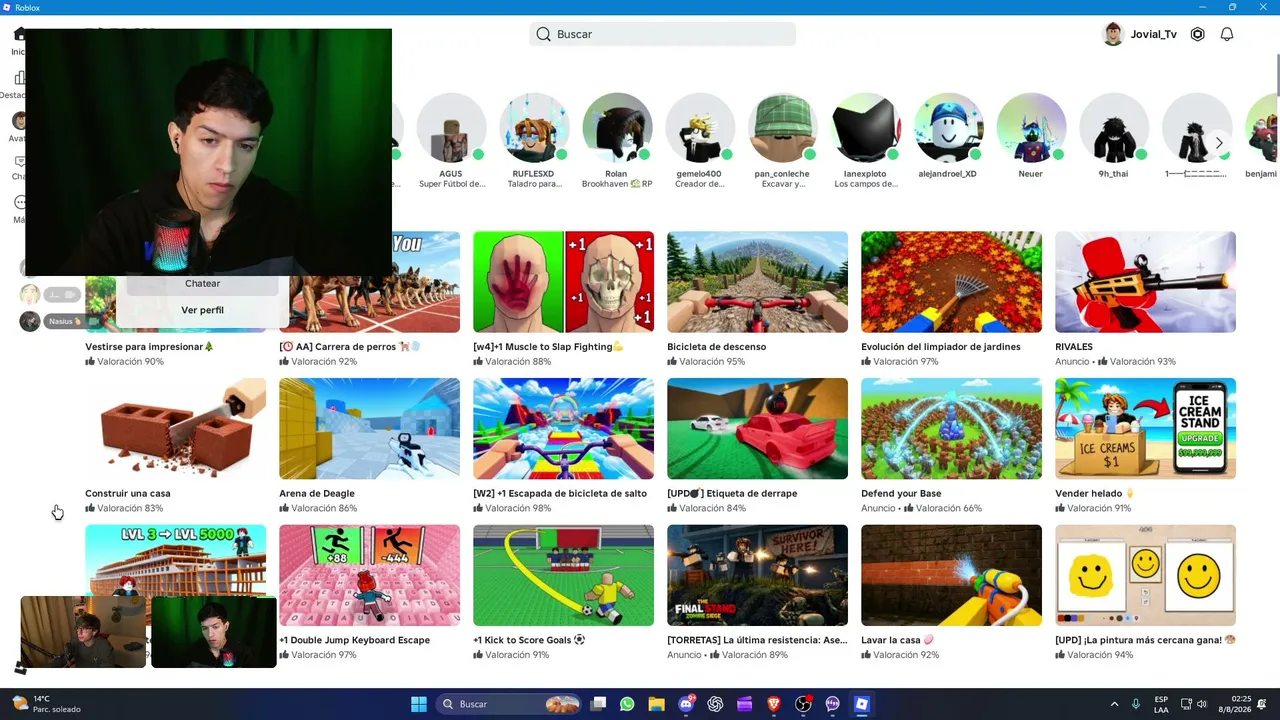
Task: Click the Roblox taskbar icon
Action: tap(862, 704)
